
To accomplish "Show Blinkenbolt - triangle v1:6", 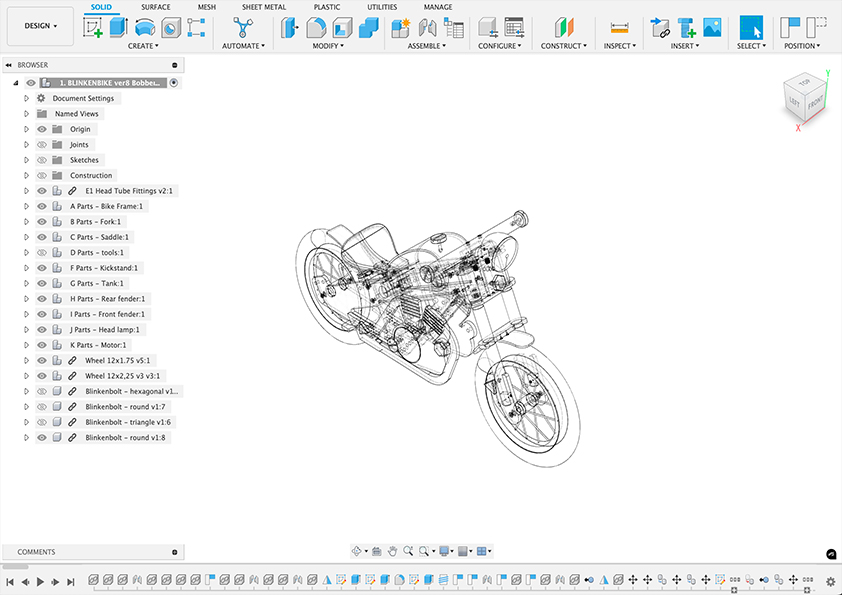I will coord(41,422).
